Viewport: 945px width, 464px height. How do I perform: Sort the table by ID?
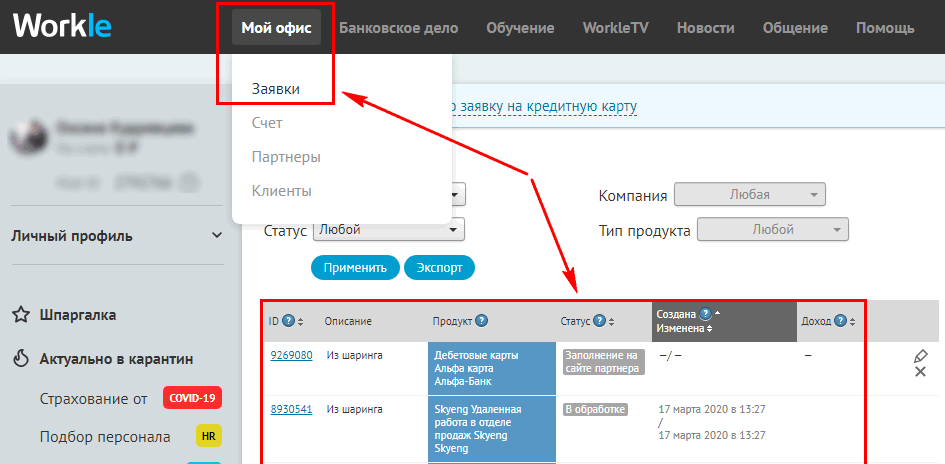[301, 322]
